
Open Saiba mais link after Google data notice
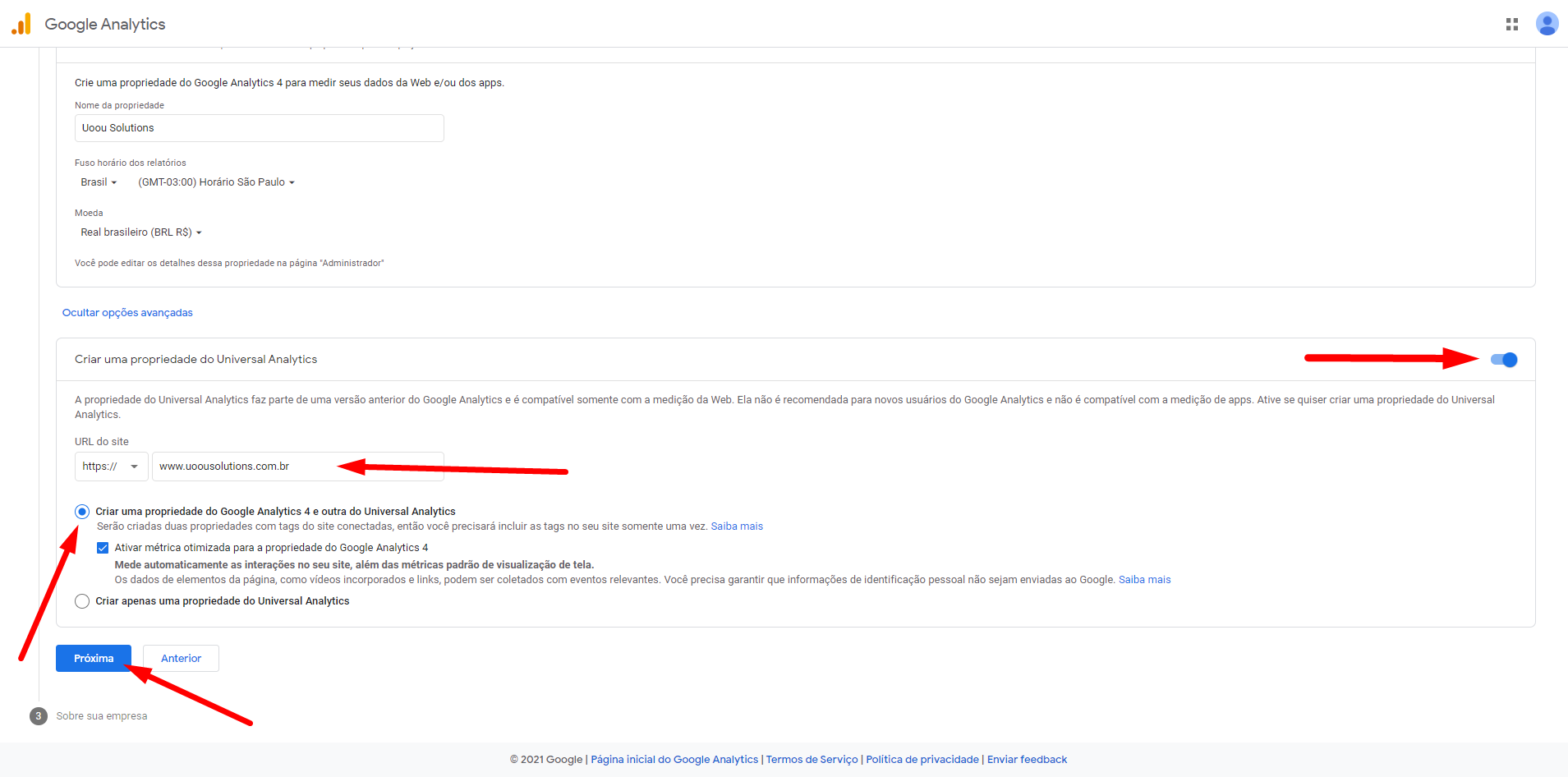coord(1144,580)
